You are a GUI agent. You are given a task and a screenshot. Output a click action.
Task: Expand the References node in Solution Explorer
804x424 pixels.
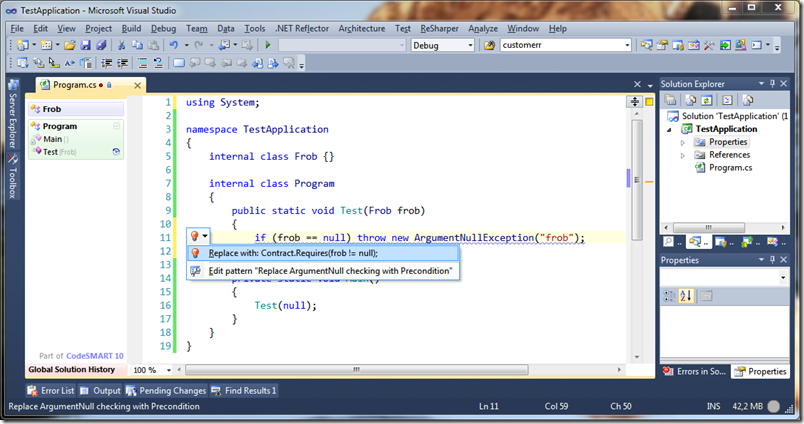pyautogui.click(x=682, y=155)
